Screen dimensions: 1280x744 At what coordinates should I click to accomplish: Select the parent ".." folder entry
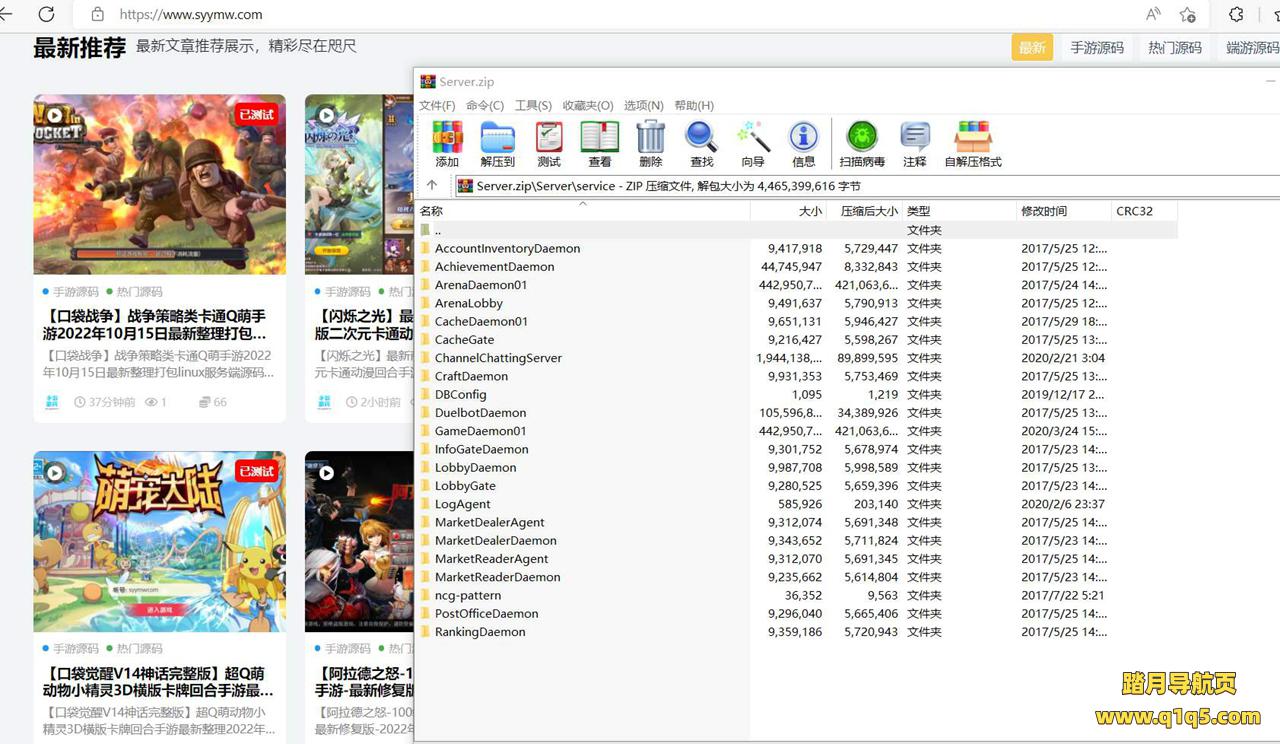coord(438,230)
